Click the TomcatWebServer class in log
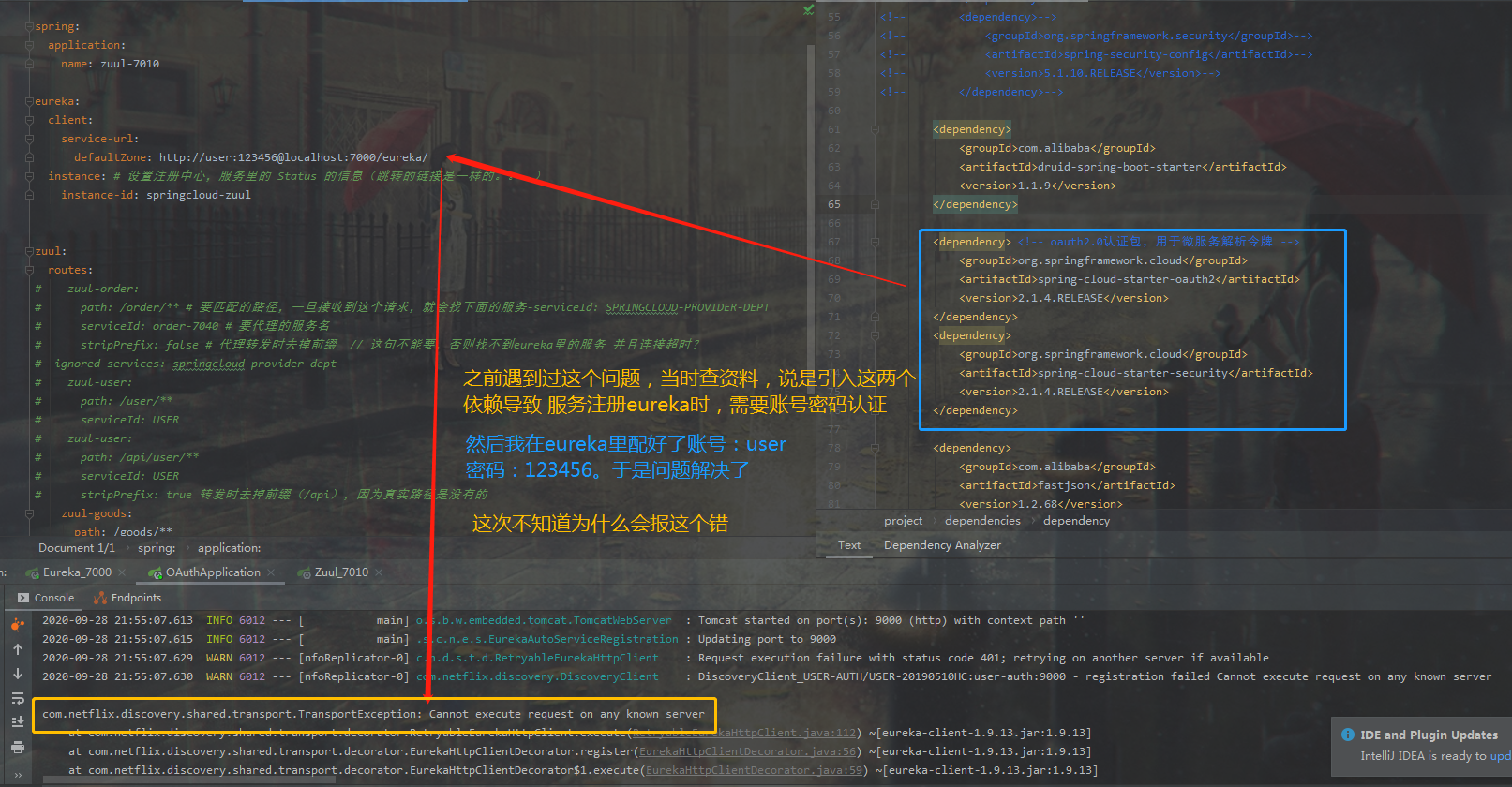The height and width of the screenshot is (787, 1512). pos(544,620)
